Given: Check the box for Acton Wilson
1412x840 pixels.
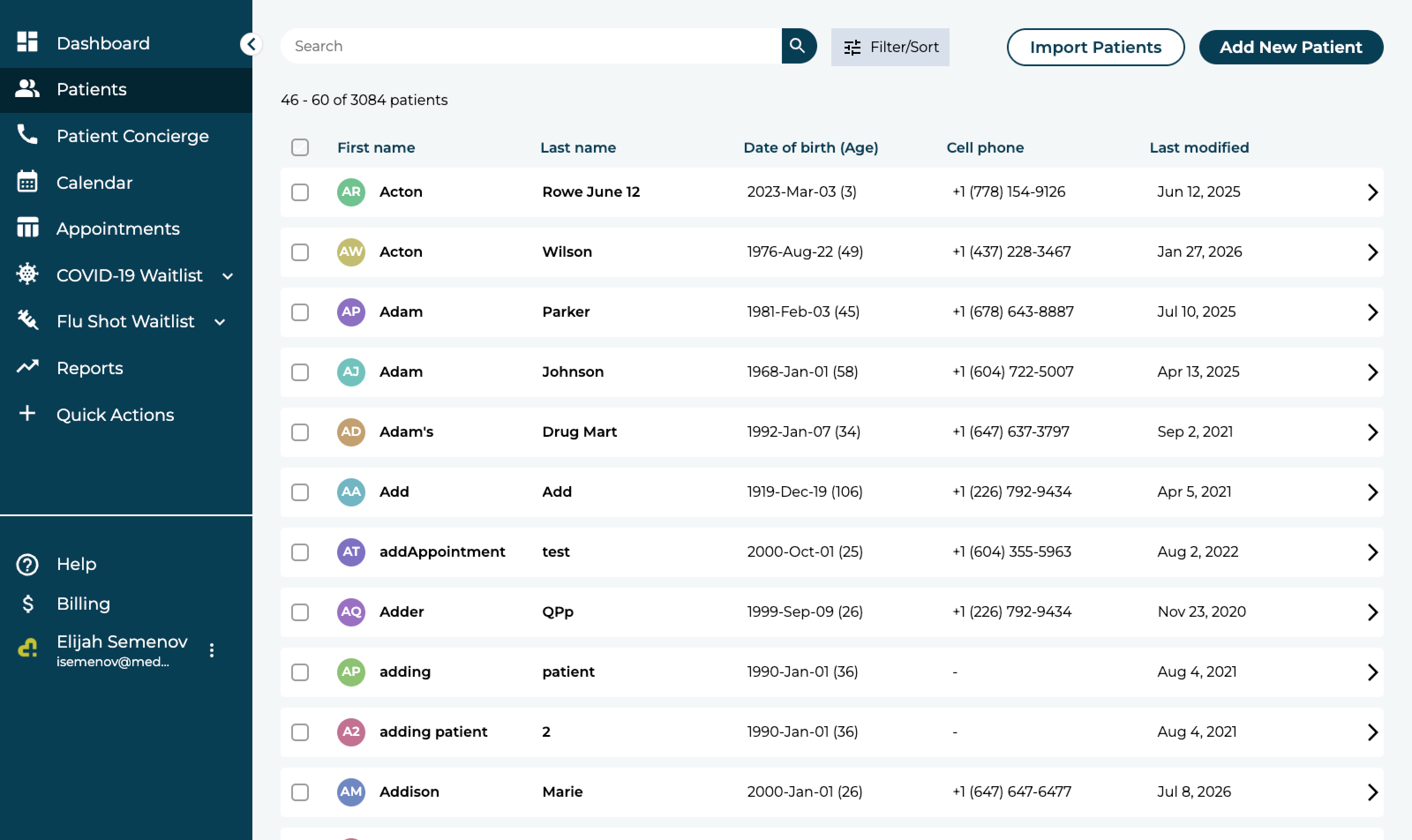Looking at the screenshot, I should click(300, 252).
